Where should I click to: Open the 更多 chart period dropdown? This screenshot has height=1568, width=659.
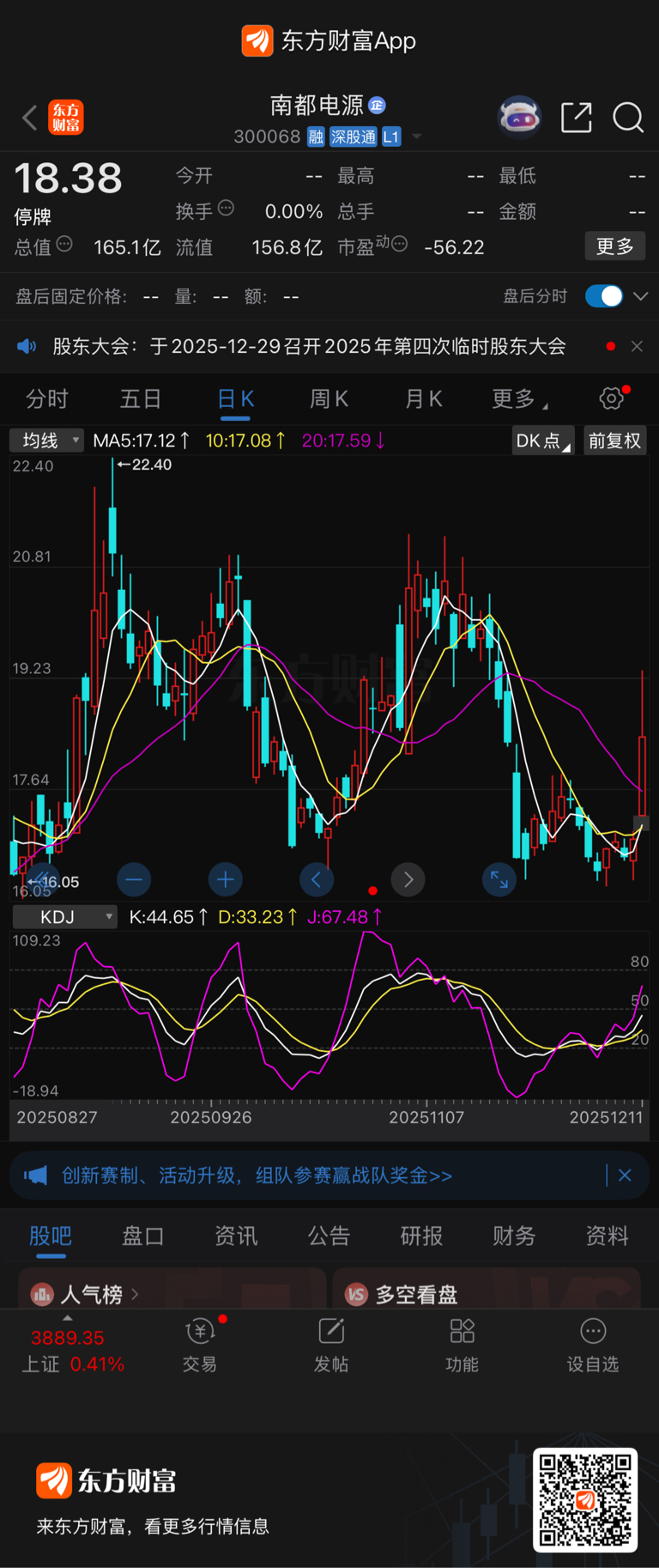pos(520,399)
